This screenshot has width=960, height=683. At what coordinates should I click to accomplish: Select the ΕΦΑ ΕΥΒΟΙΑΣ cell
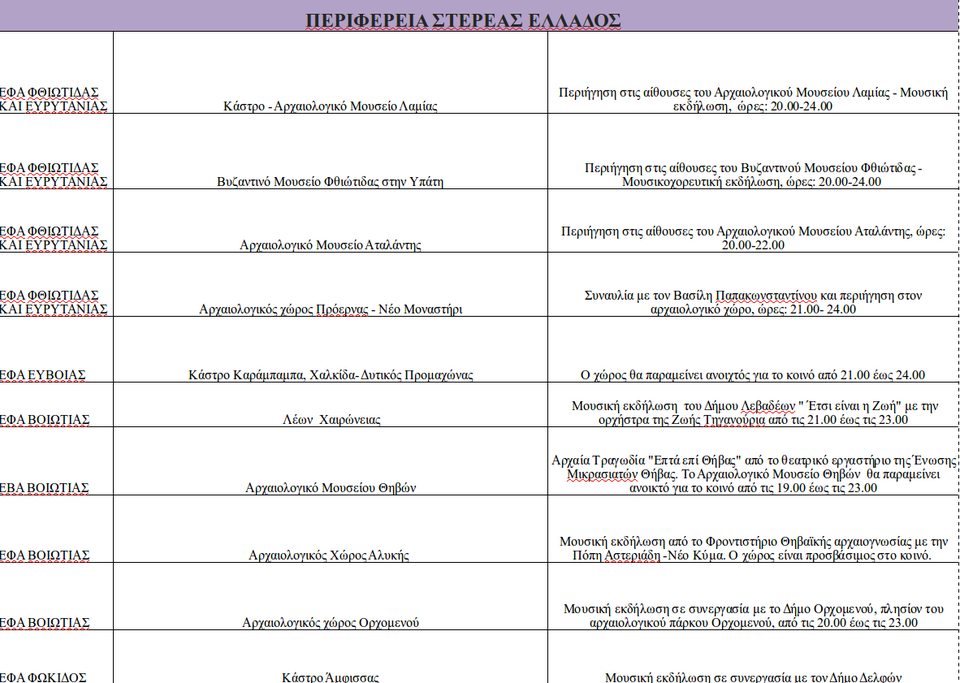coord(44,375)
